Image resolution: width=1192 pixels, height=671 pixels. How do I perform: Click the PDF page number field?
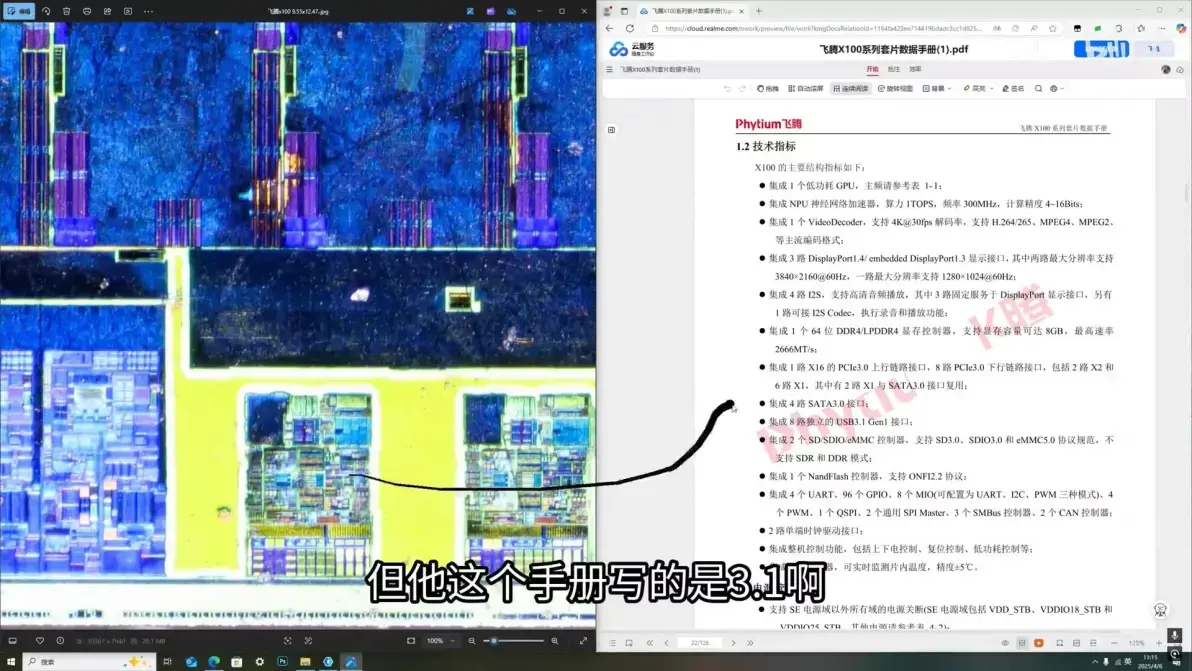point(700,643)
